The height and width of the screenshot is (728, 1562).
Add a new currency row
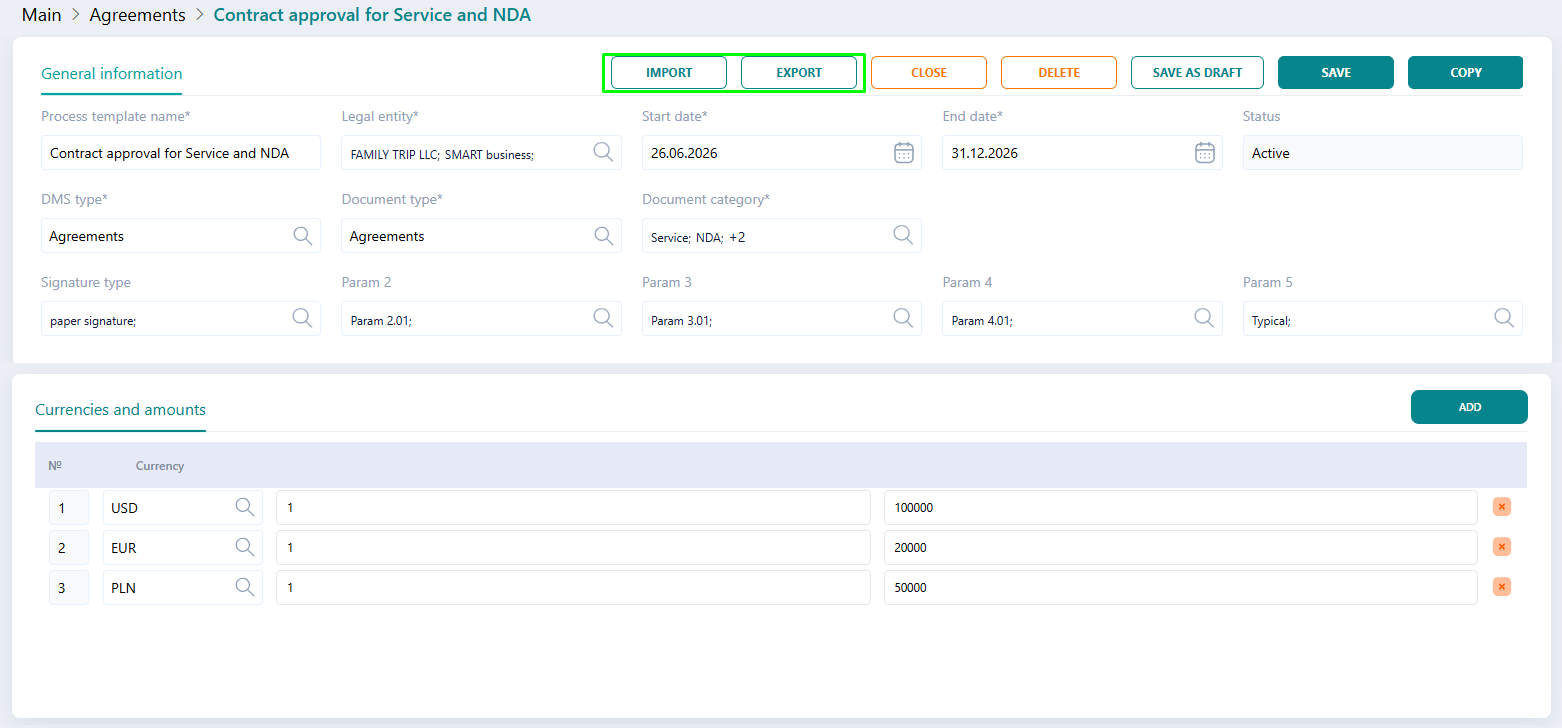[x=1469, y=407]
